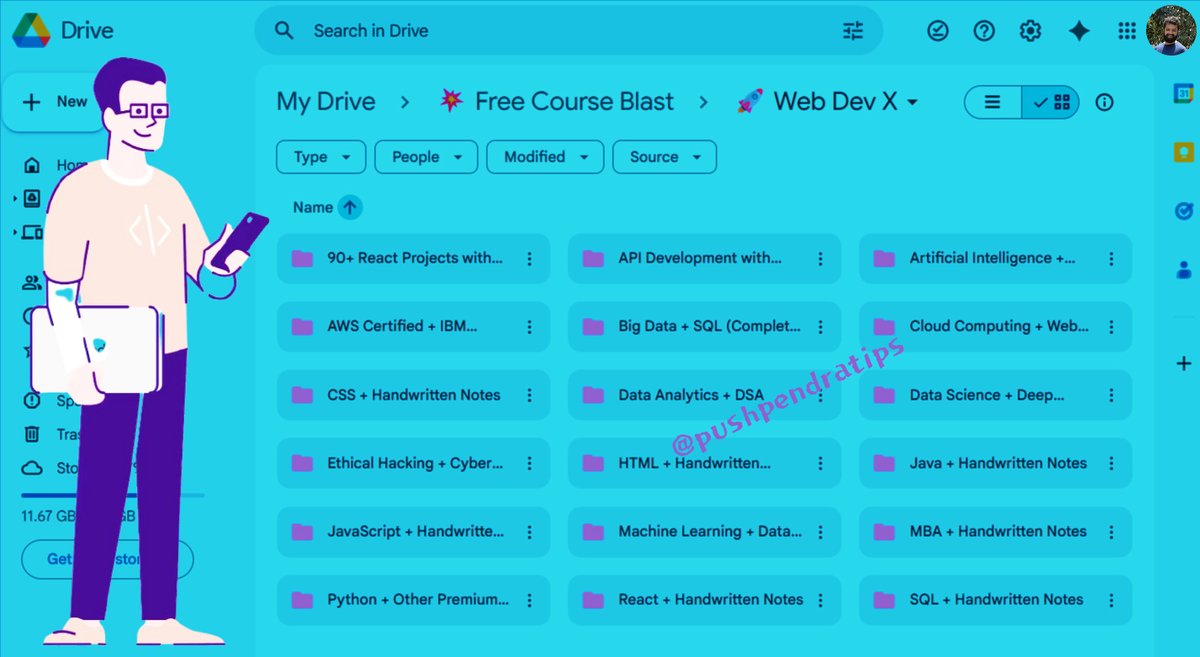Select the MBA + Handwritten Notes folder
Image resolution: width=1200 pixels, height=657 pixels.
996,531
